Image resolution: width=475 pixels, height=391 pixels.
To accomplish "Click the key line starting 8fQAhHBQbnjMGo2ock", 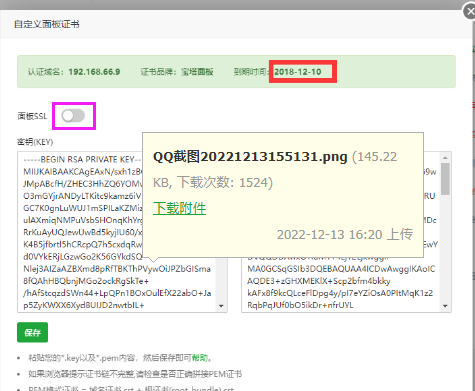I will click(86, 281).
